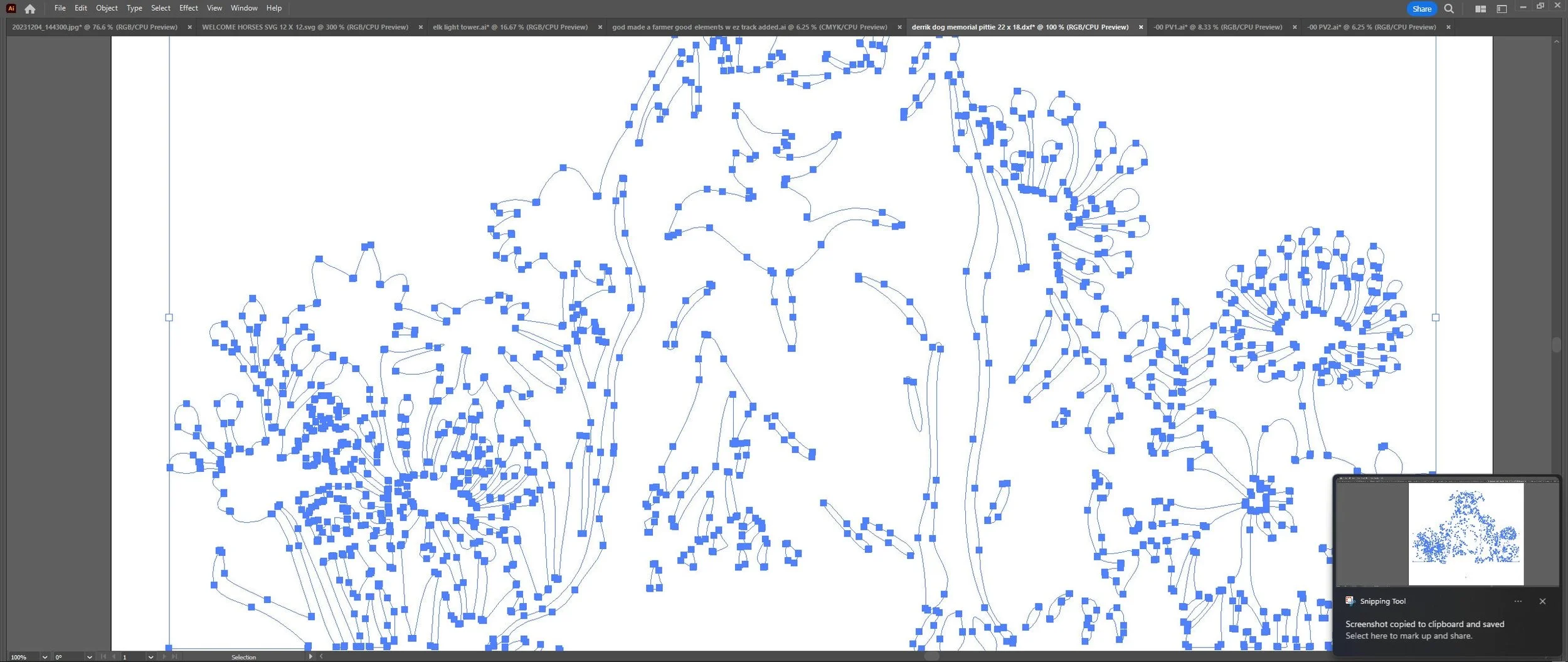
Task: Go to the last artboard
Action: (x=174, y=656)
